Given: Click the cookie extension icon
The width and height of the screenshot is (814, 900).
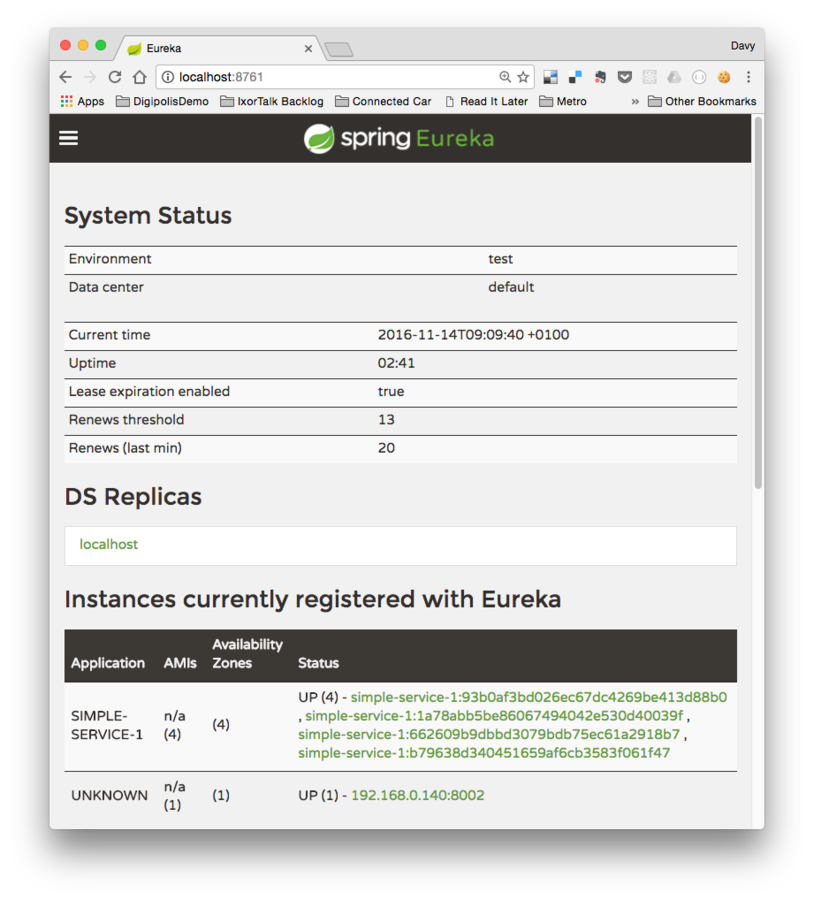Looking at the screenshot, I should [x=724, y=77].
